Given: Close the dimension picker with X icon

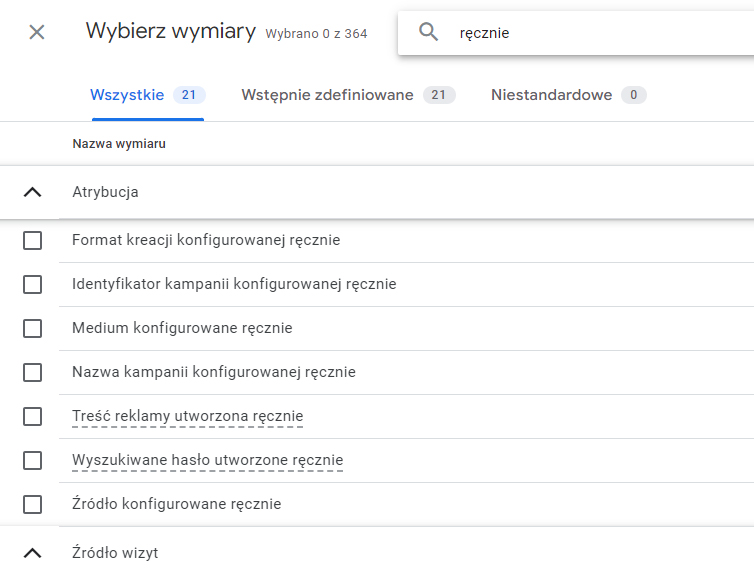Looking at the screenshot, I should tap(37, 32).
